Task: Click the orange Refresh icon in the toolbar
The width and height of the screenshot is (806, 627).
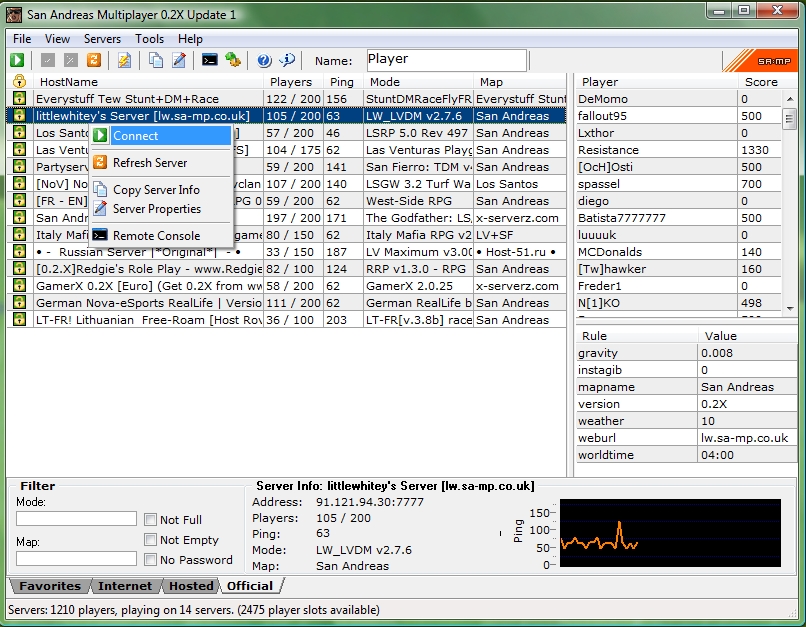Action: (93, 61)
